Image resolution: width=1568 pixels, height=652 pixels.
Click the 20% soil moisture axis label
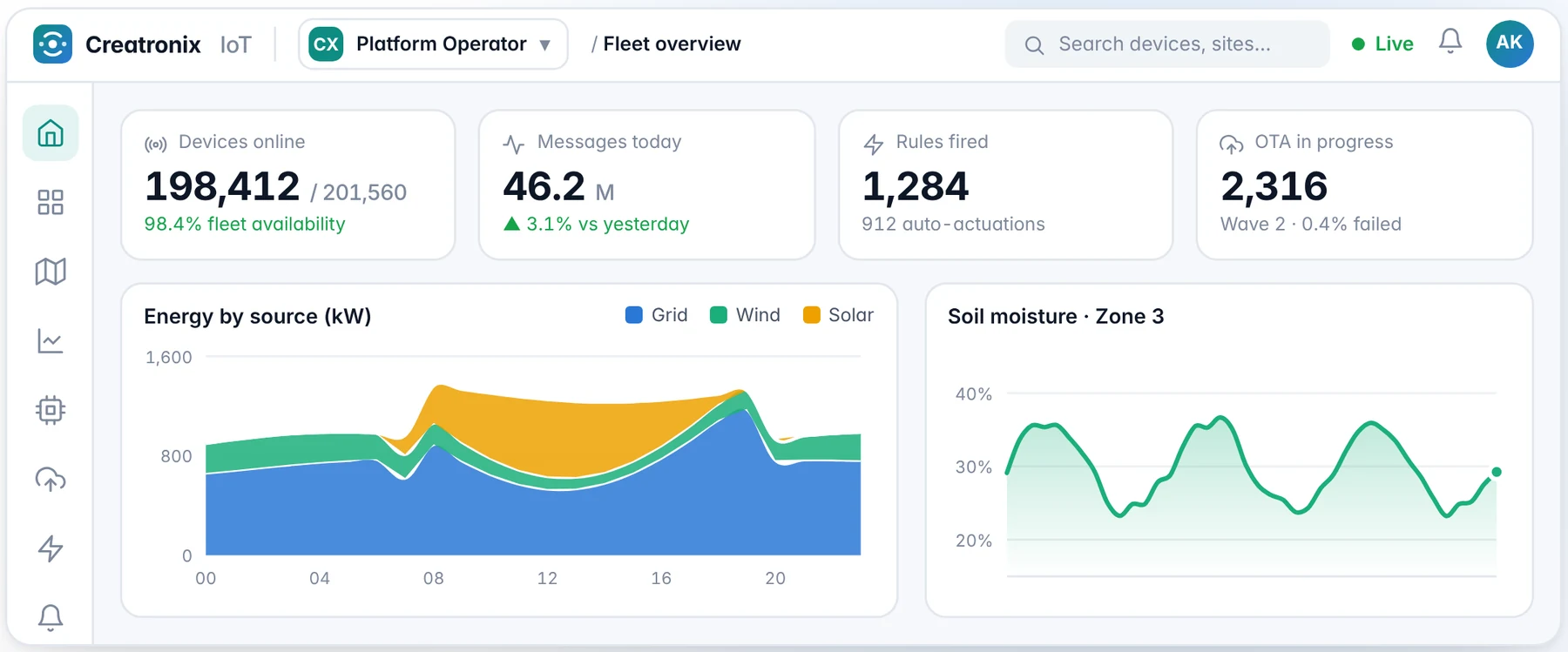coord(974,541)
